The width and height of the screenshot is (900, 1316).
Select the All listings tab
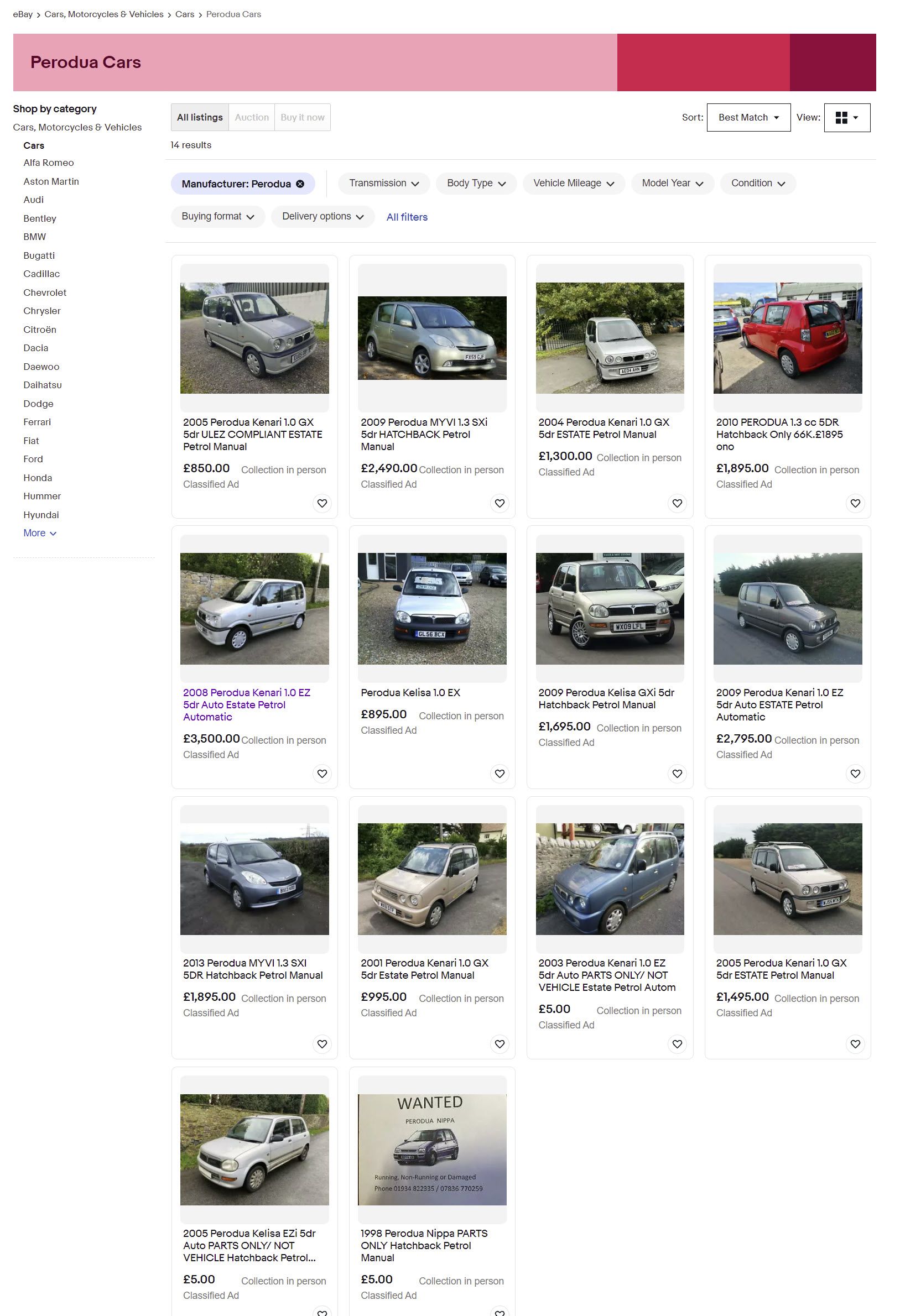coord(200,117)
